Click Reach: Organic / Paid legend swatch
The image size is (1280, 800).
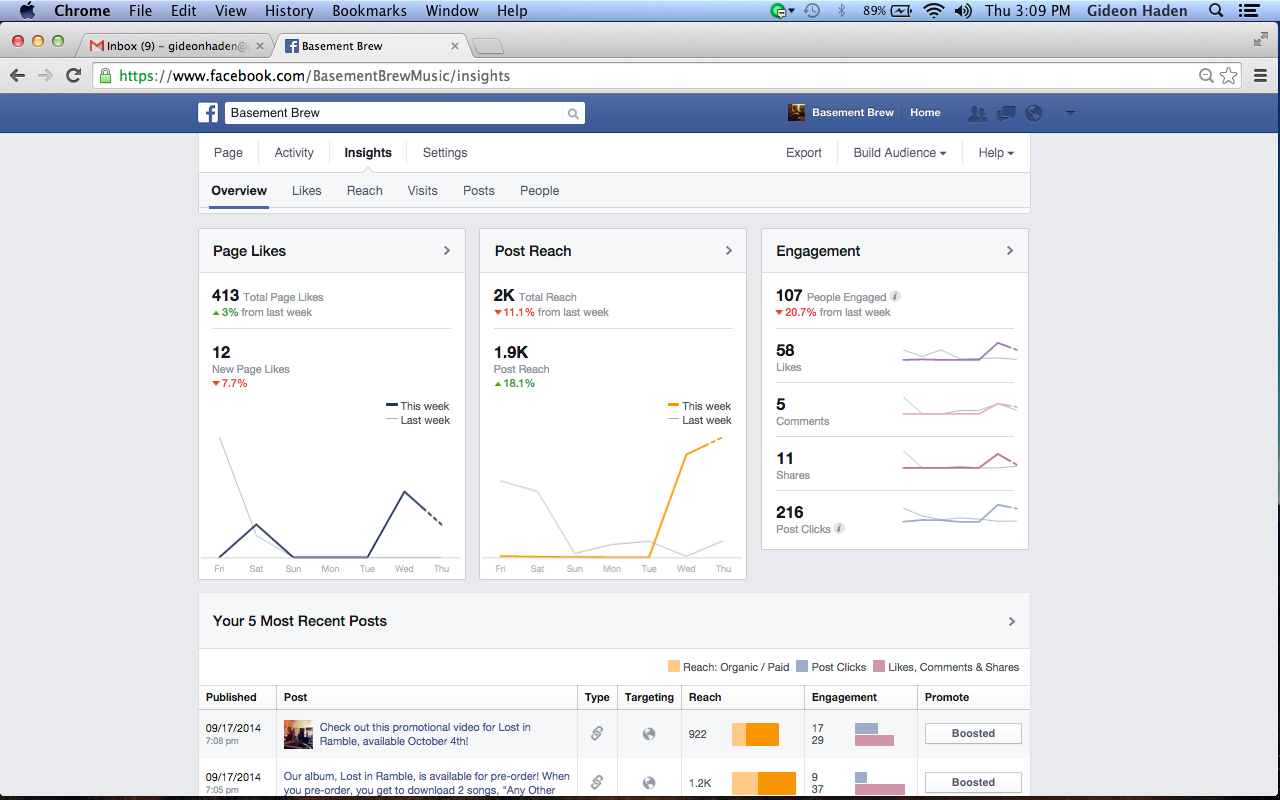[674, 667]
